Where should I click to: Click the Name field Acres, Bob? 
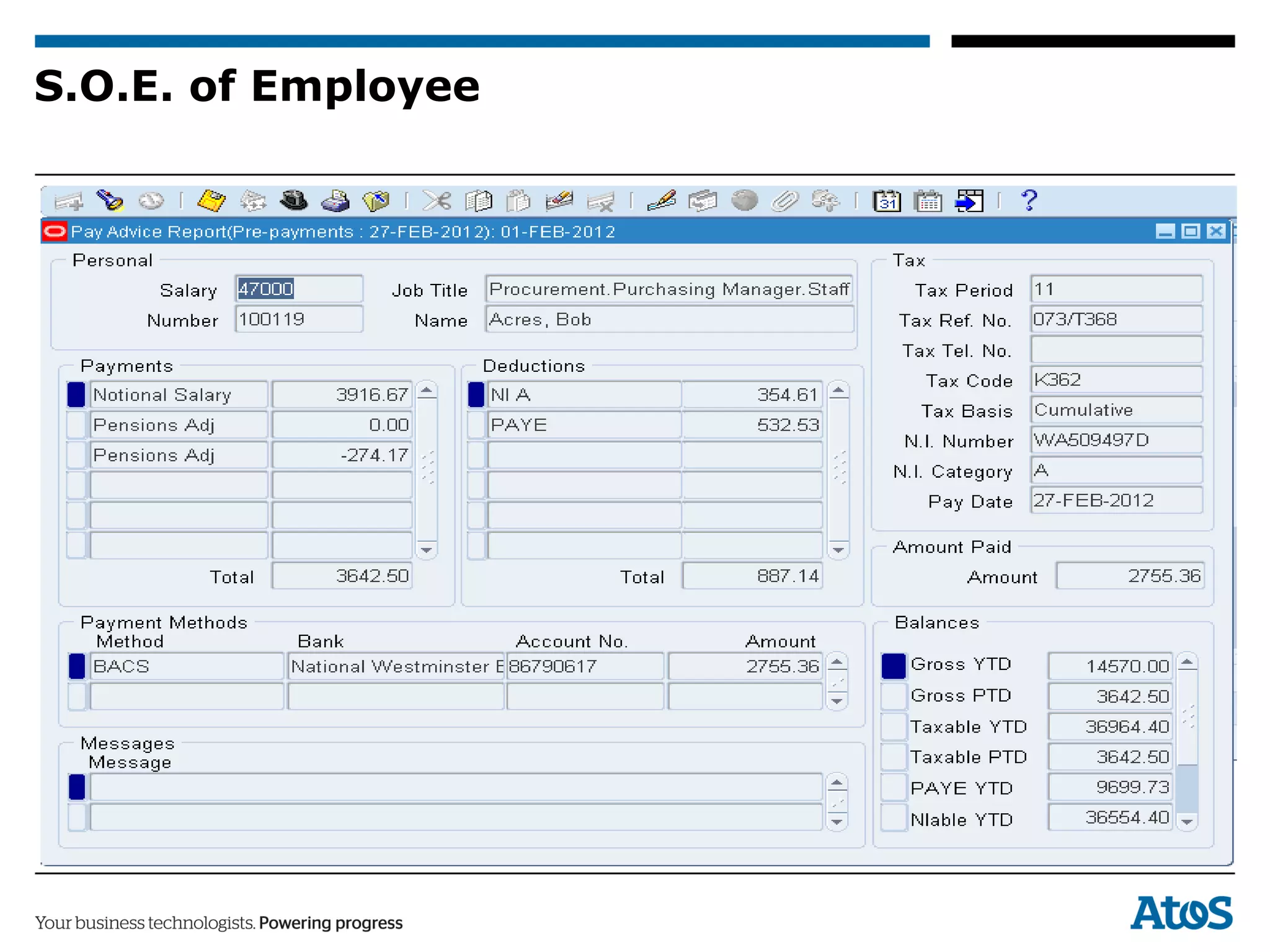pos(670,319)
